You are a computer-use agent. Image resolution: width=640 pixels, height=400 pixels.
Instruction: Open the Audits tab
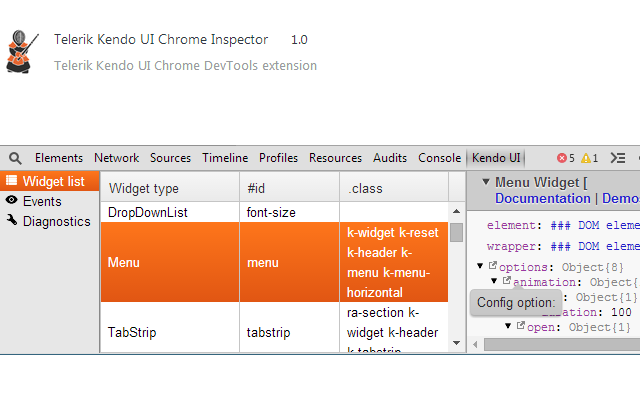[x=390, y=158]
